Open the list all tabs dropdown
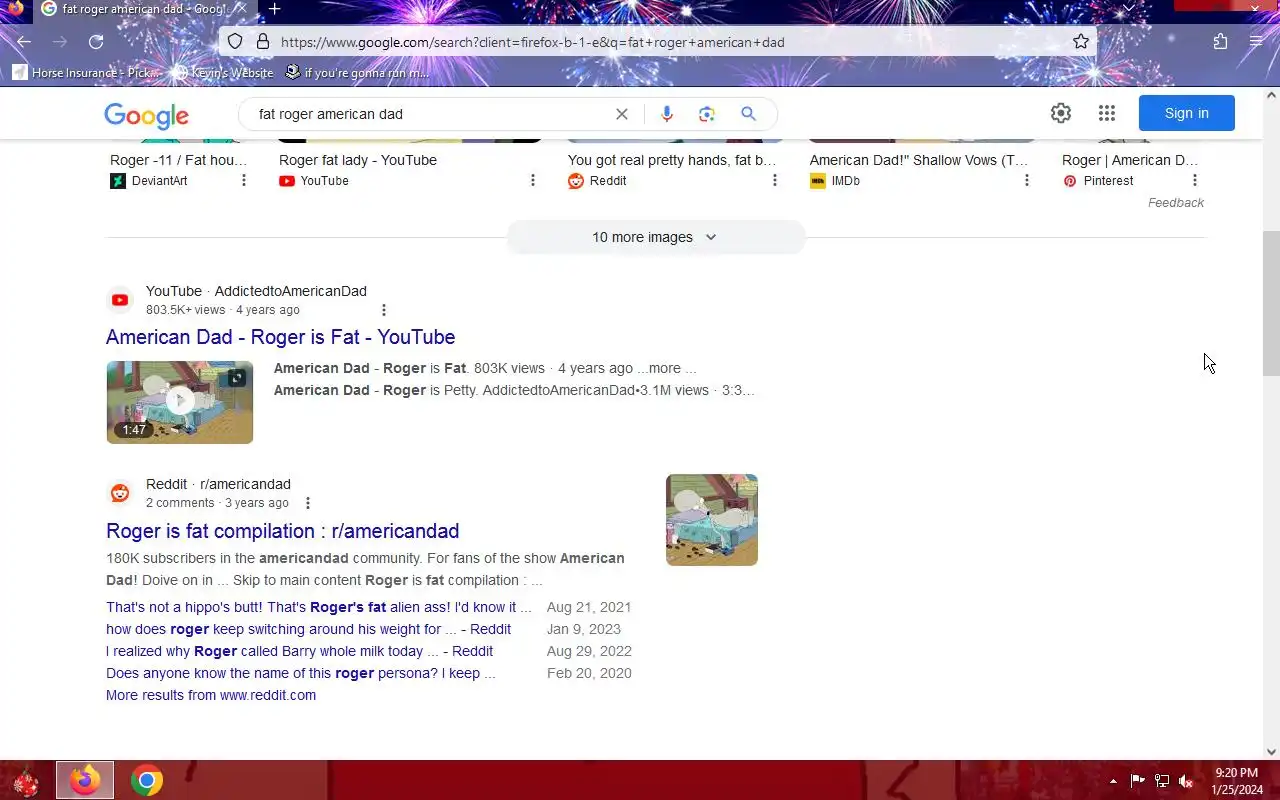The image size is (1280, 800). (1129, 8)
